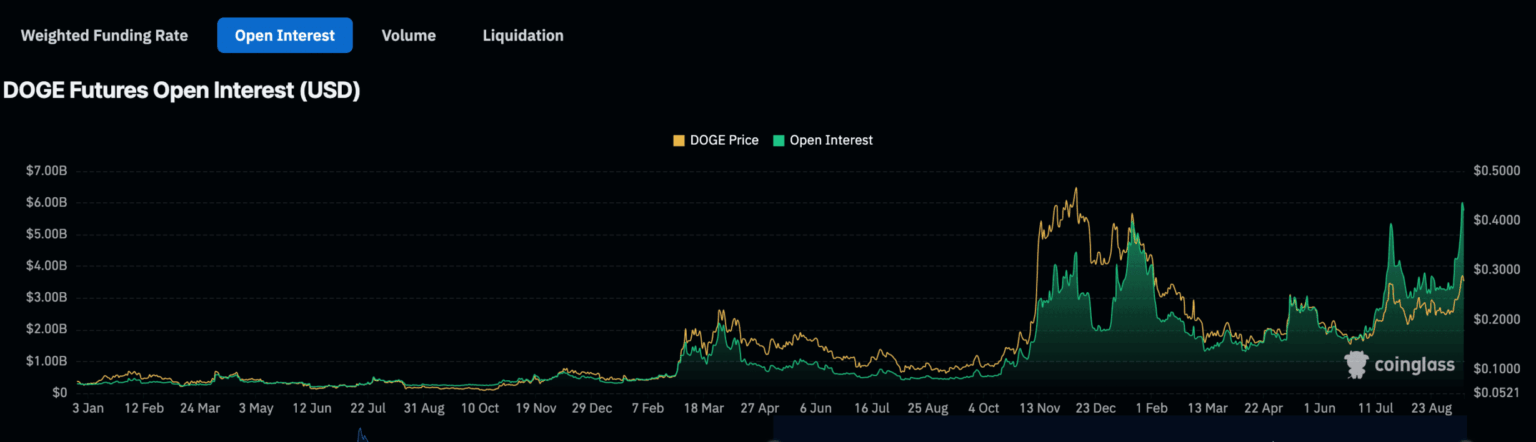Select the Open Interest tab

click(x=284, y=35)
